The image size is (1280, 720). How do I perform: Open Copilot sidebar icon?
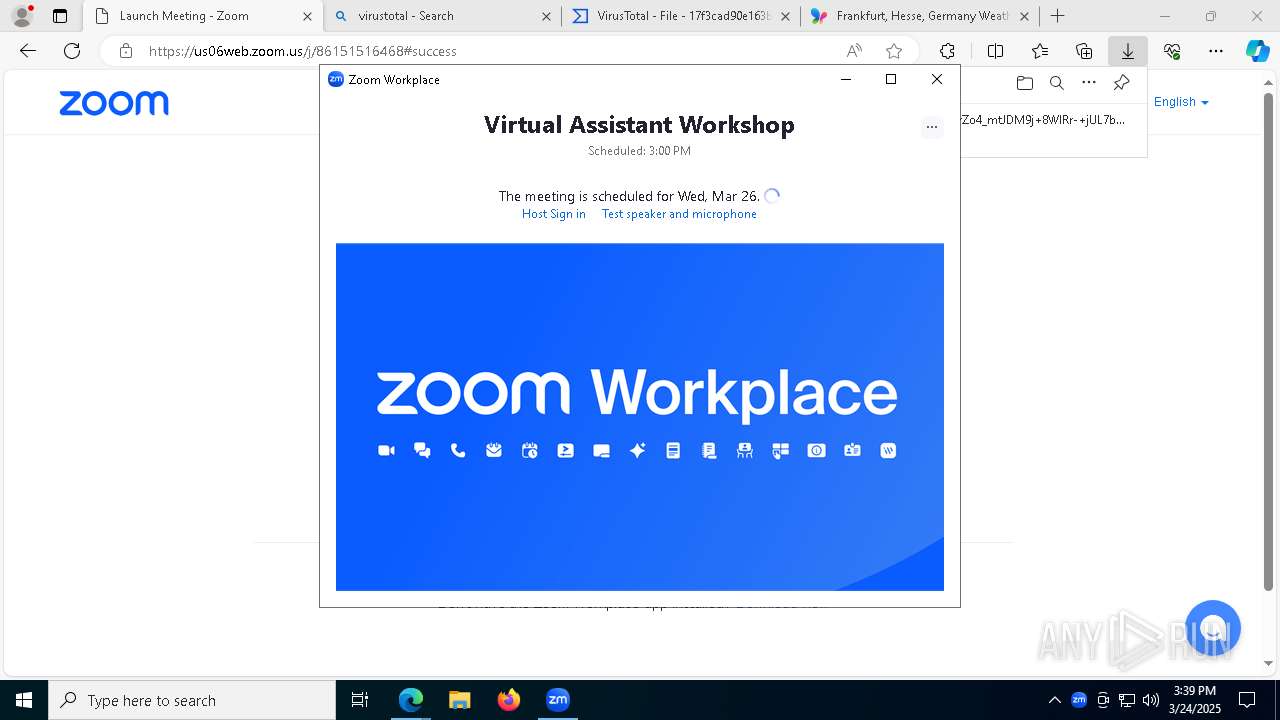tap(1258, 51)
